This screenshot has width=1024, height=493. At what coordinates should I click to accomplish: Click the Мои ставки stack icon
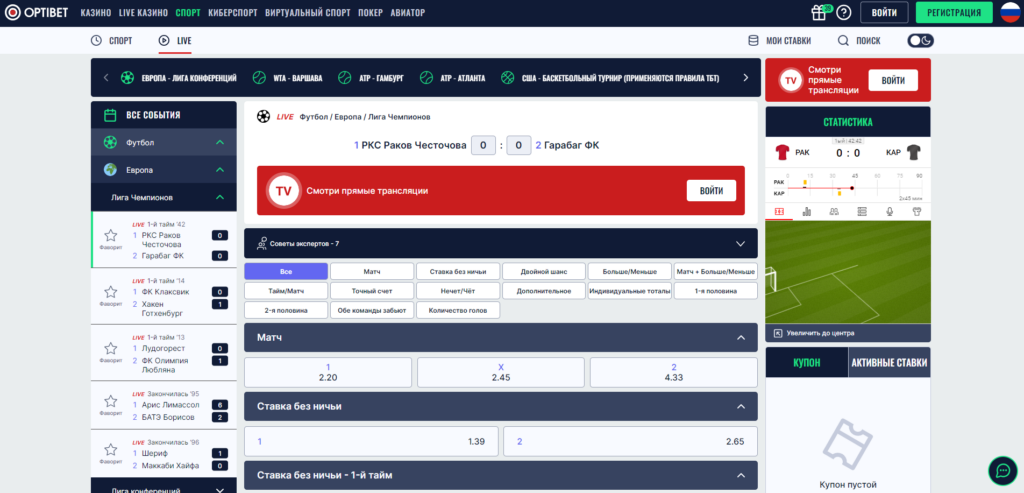coord(753,40)
